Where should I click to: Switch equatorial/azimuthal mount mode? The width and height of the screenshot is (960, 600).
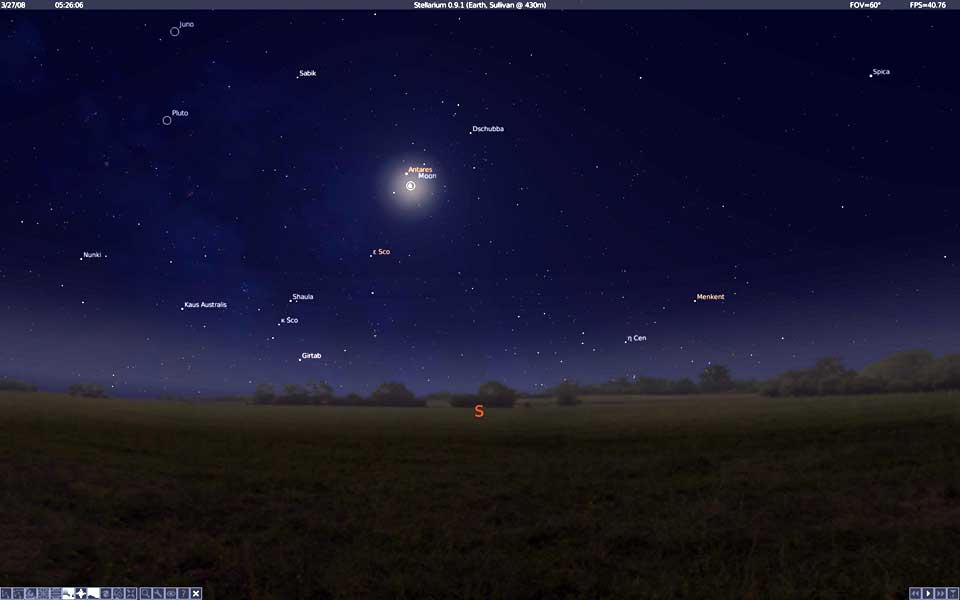(x=119, y=593)
